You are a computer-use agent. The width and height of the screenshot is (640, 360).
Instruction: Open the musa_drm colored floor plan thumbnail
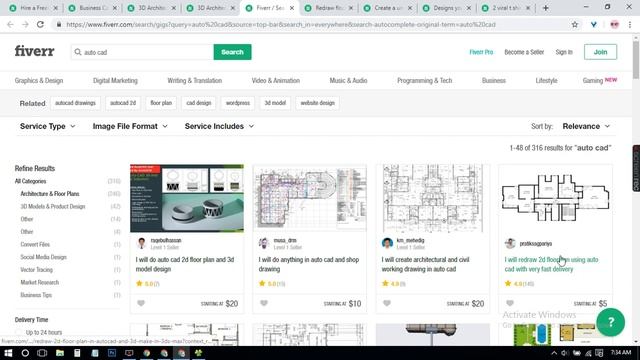click(x=310, y=198)
